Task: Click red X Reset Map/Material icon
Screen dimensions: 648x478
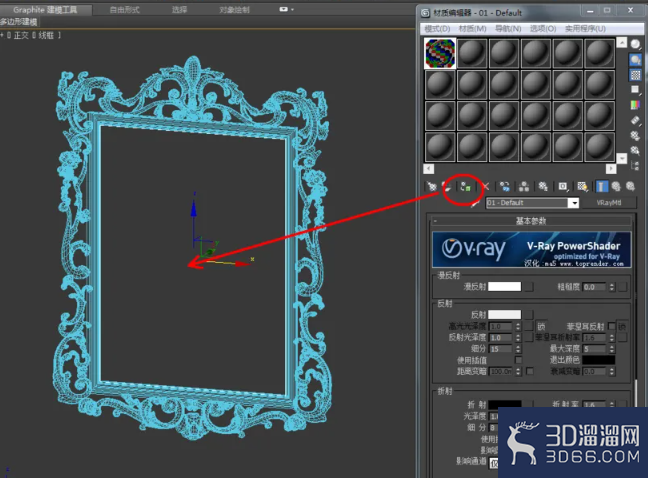Action: [x=486, y=186]
